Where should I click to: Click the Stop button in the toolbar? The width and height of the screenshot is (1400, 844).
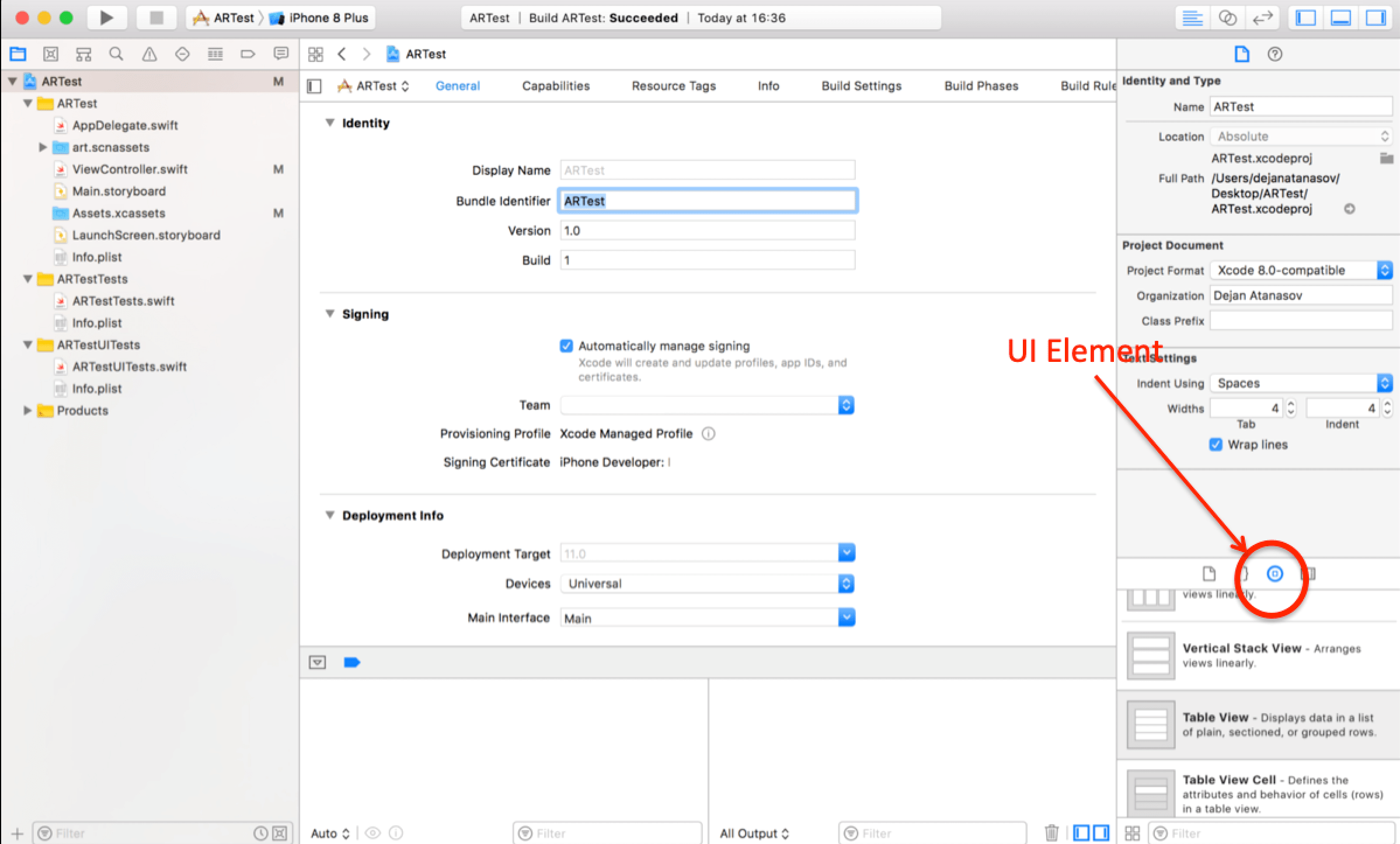(155, 17)
